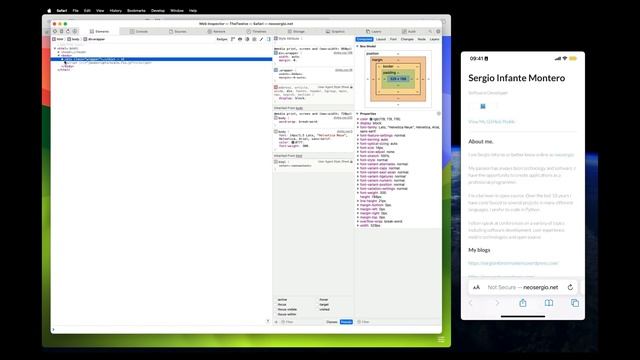Select the script element row in DOM tree
The height and width of the screenshot is (360, 640).
pos(108,63)
